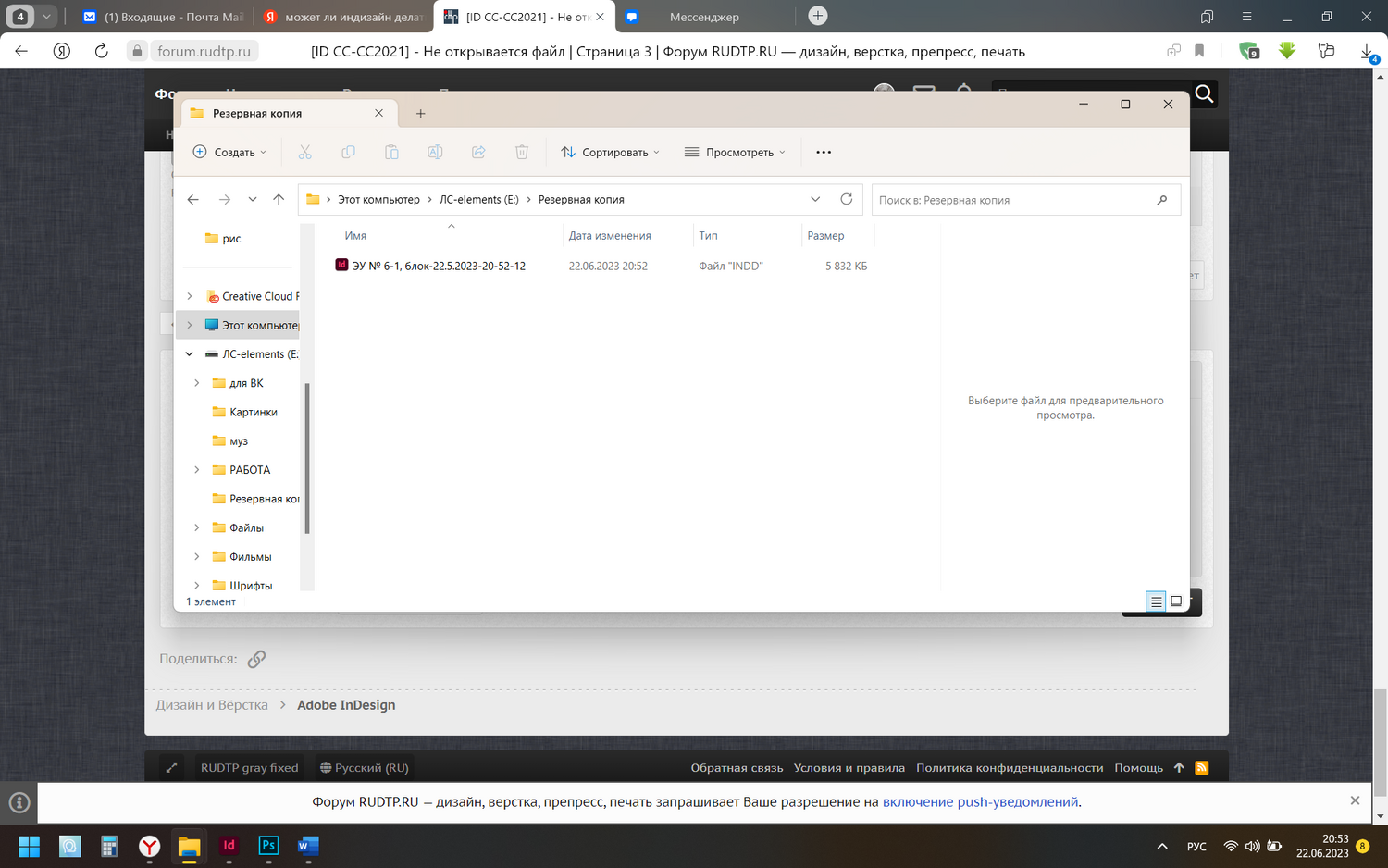
Task: Click the search magnifier in Explorer search box
Action: (1162, 200)
